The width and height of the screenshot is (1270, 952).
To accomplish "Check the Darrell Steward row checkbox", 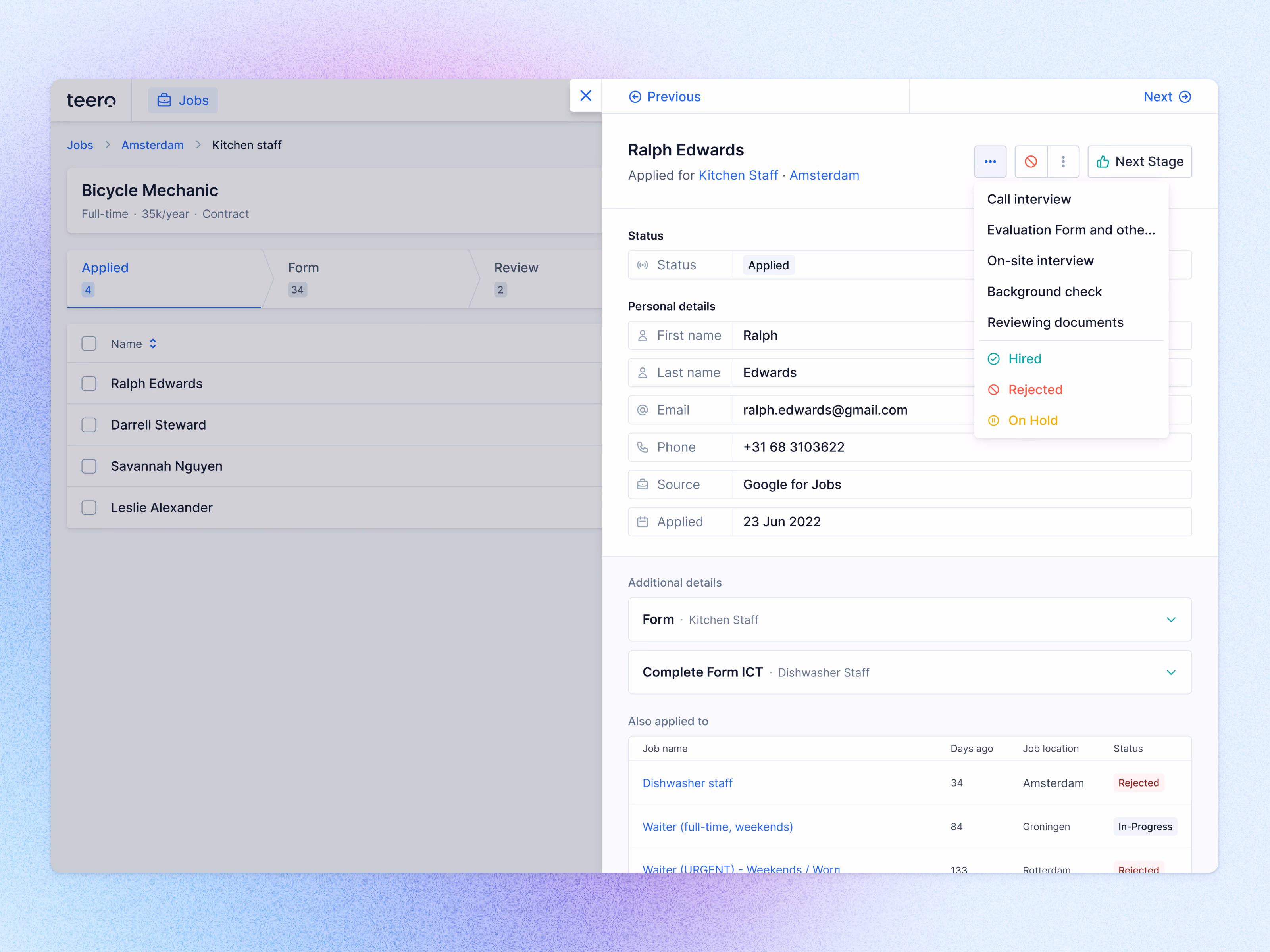I will coord(89,425).
